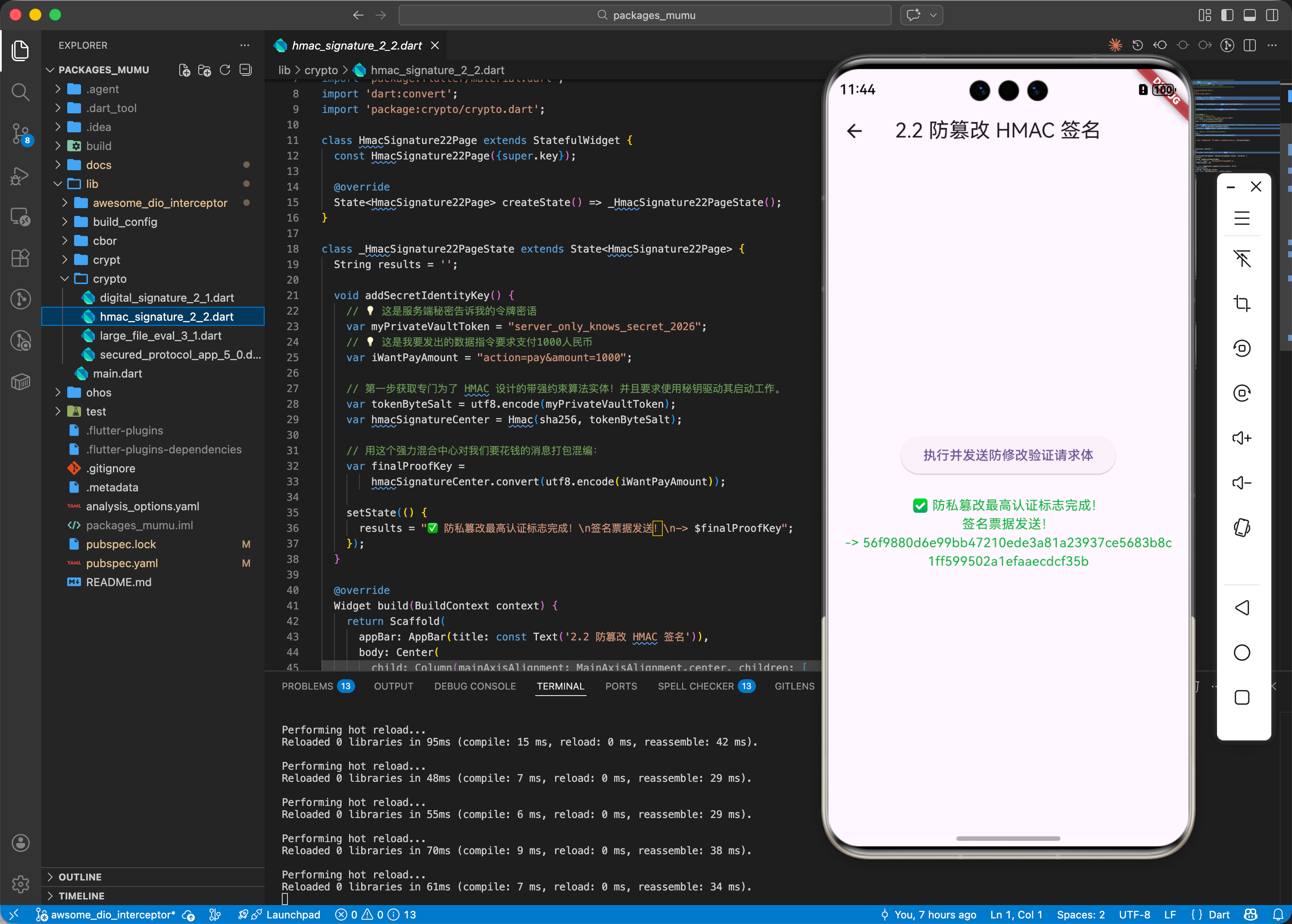Screen dimensions: 1292x924
Task: Toggle the primary side bar layout
Action: click(1227, 15)
